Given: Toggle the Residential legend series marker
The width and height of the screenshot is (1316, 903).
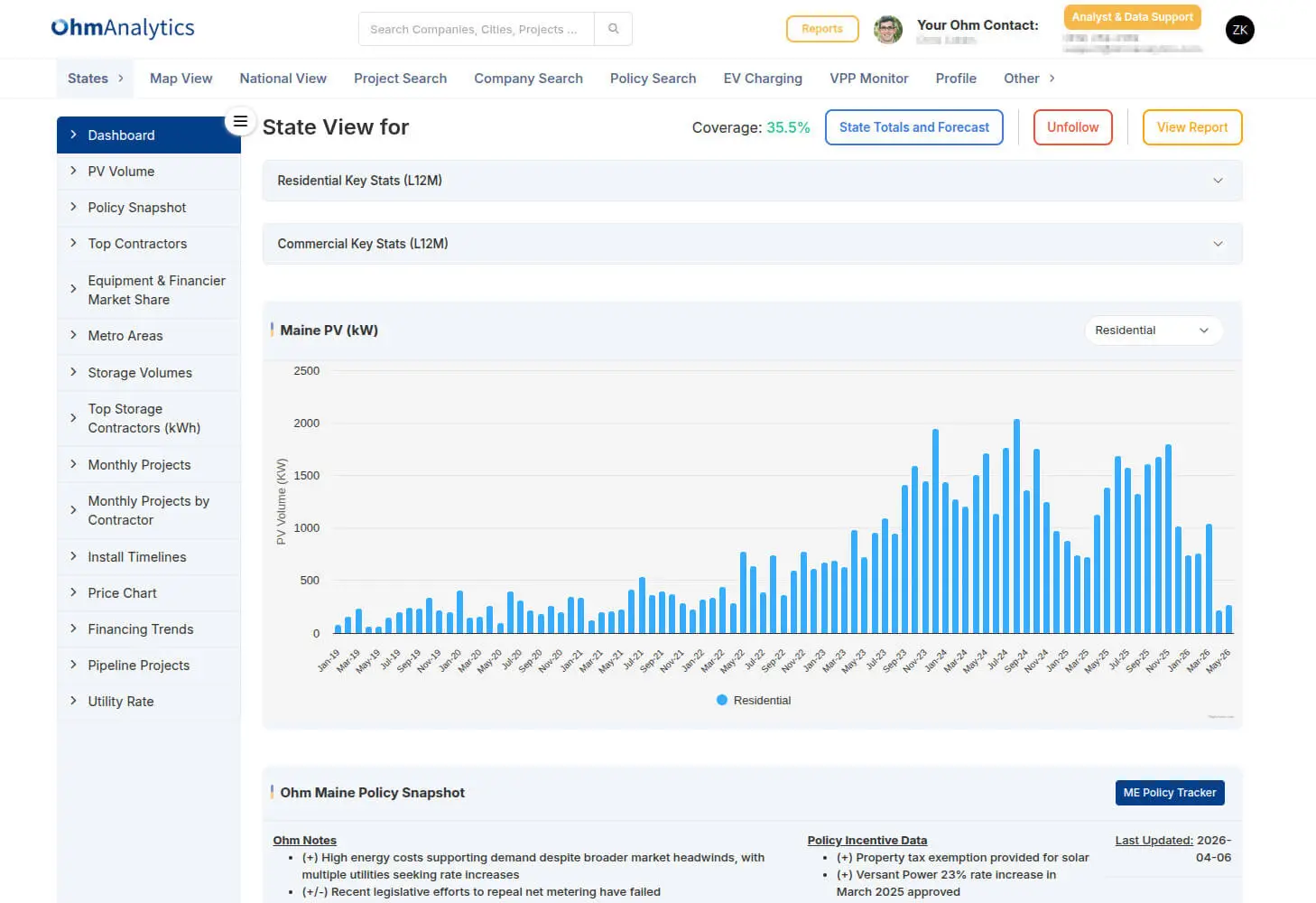Looking at the screenshot, I should [x=722, y=700].
